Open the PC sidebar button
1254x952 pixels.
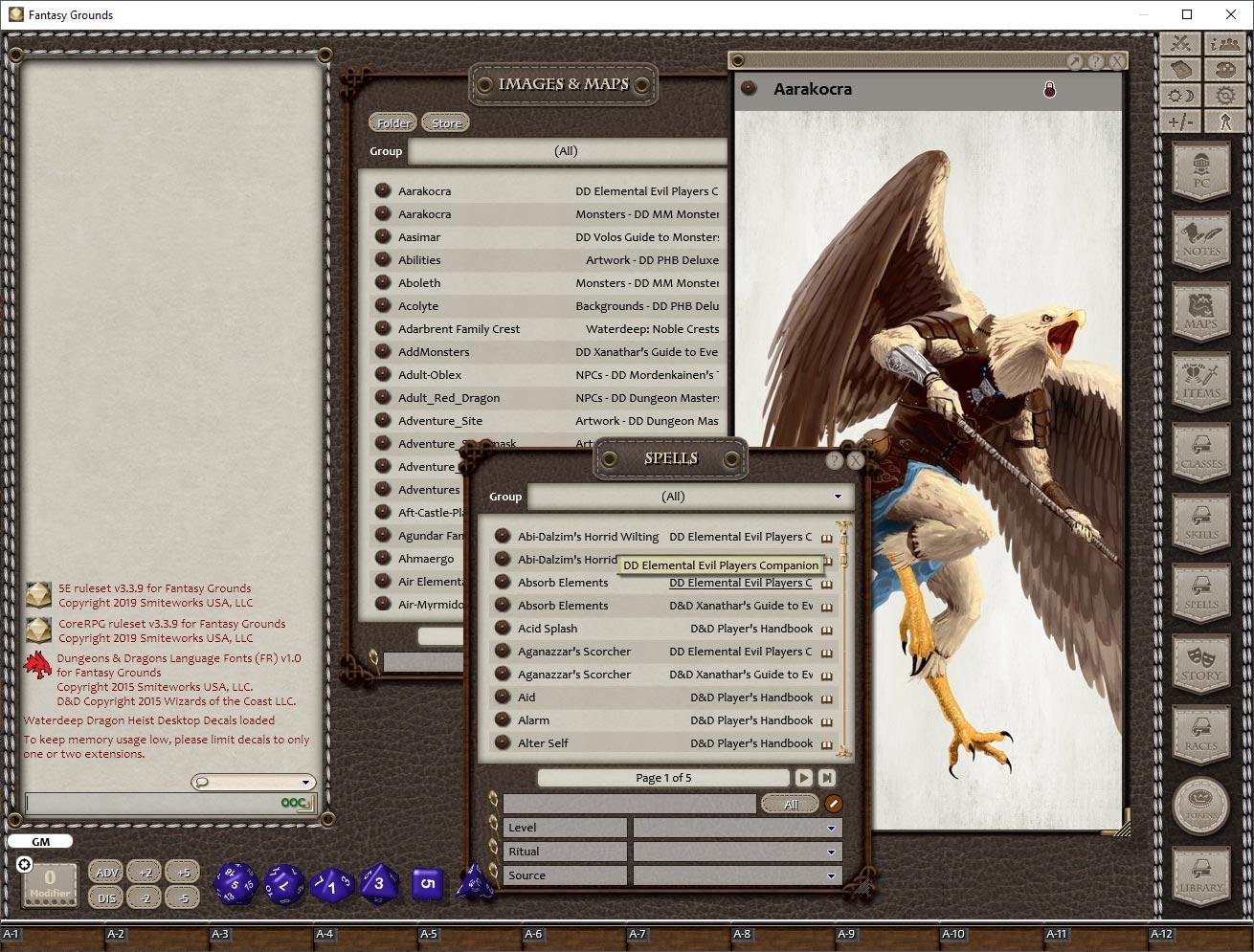pyautogui.click(x=1200, y=173)
